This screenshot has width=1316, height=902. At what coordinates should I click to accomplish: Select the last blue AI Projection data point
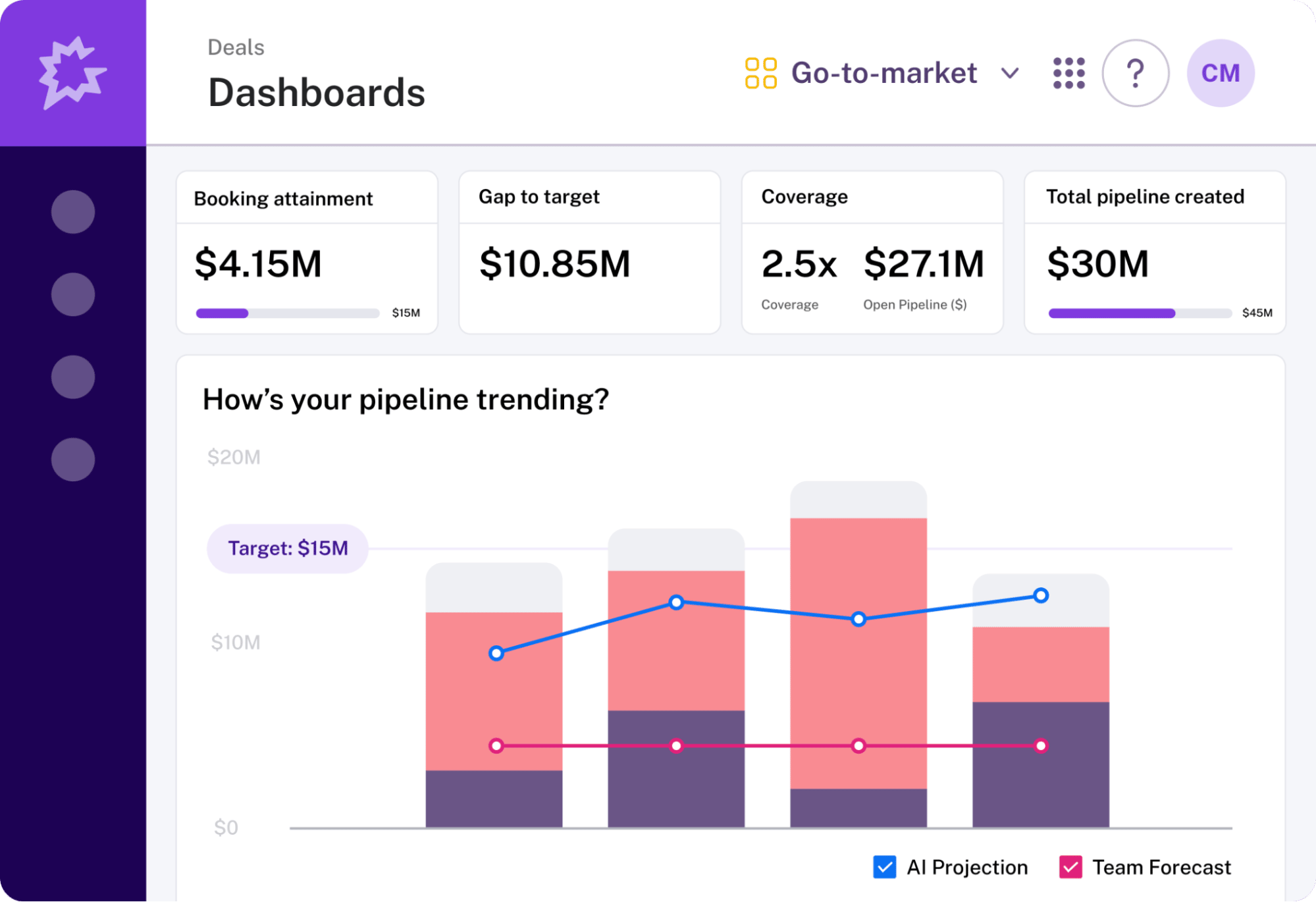pyautogui.click(x=1040, y=595)
